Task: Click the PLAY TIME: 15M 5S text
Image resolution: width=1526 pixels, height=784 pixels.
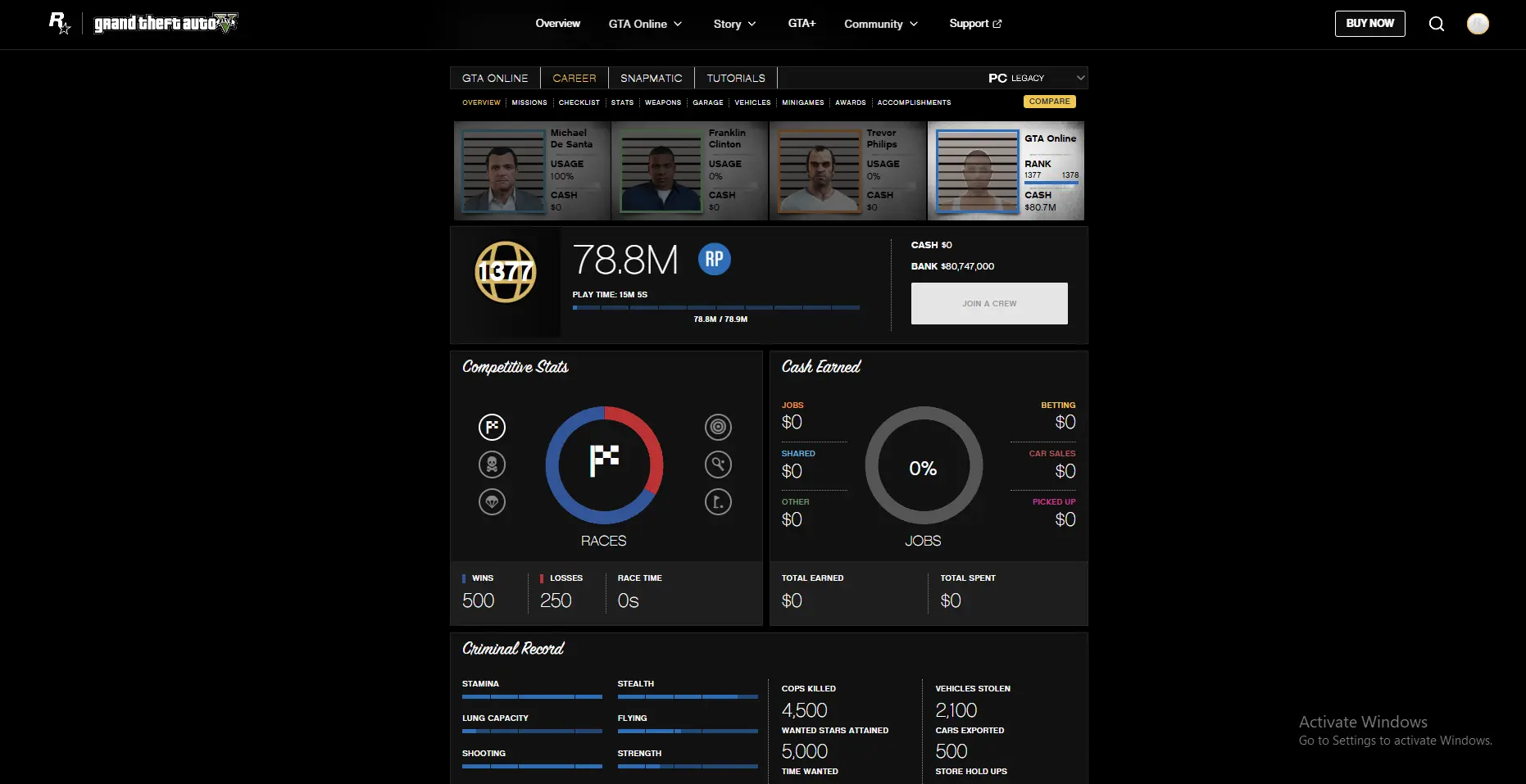Action: (x=610, y=294)
